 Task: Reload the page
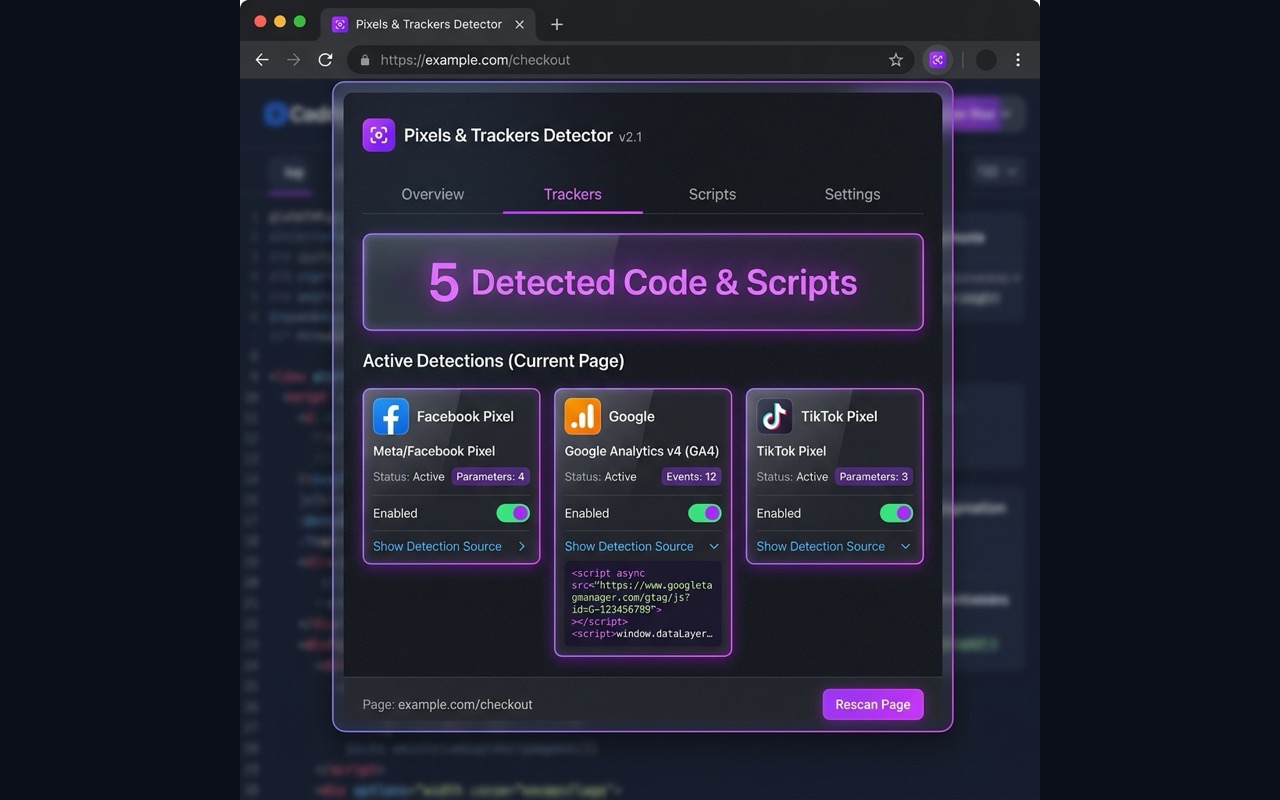click(325, 60)
